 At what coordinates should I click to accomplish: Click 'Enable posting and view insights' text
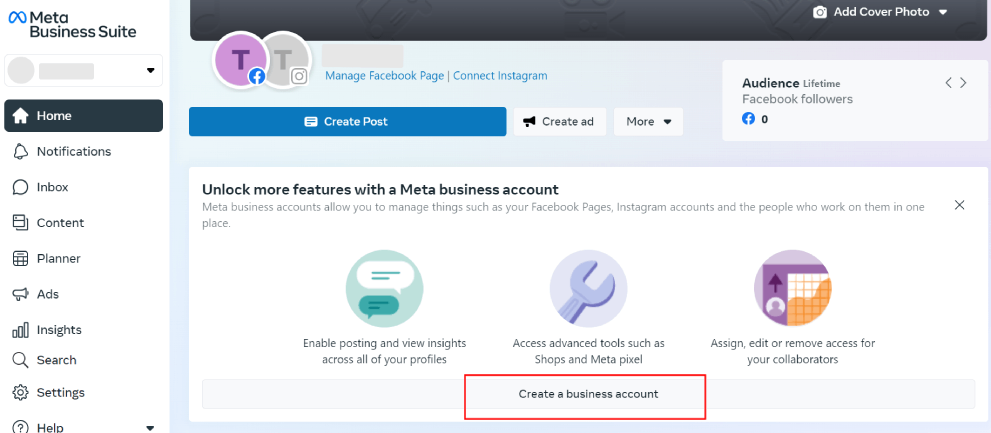[x=384, y=344]
